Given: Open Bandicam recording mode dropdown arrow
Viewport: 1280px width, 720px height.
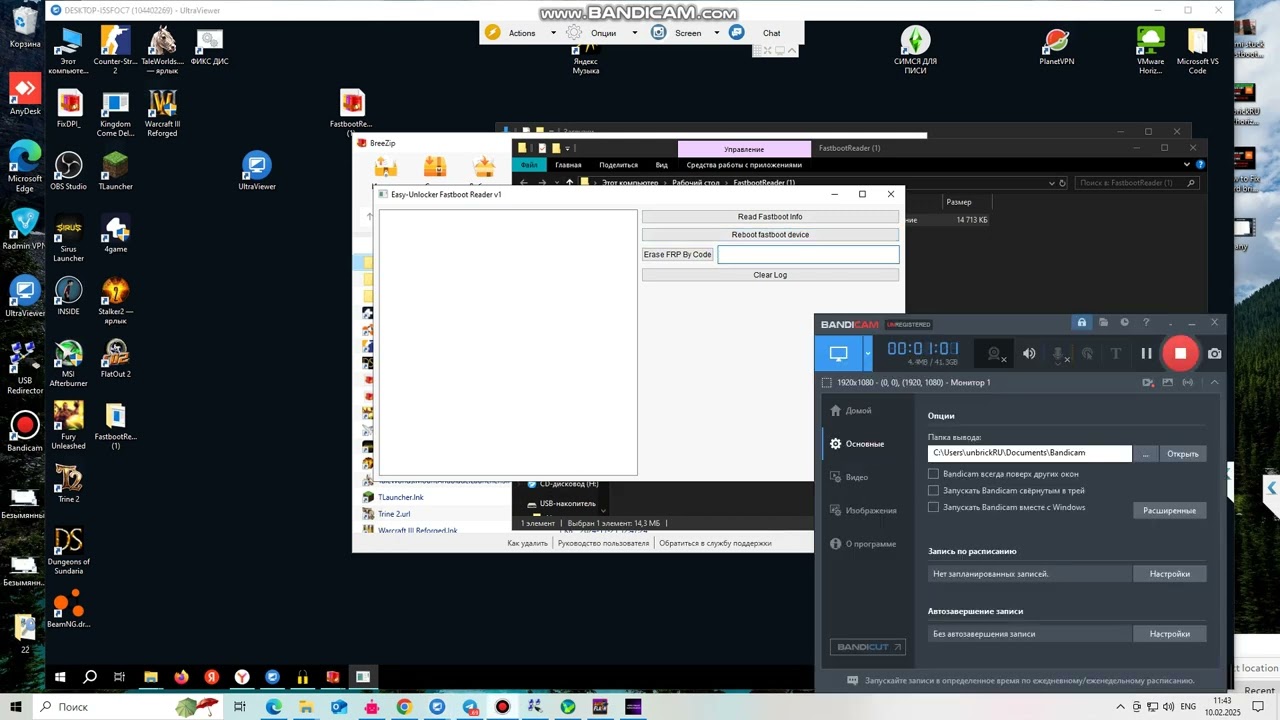Looking at the screenshot, I should [x=868, y=353].
